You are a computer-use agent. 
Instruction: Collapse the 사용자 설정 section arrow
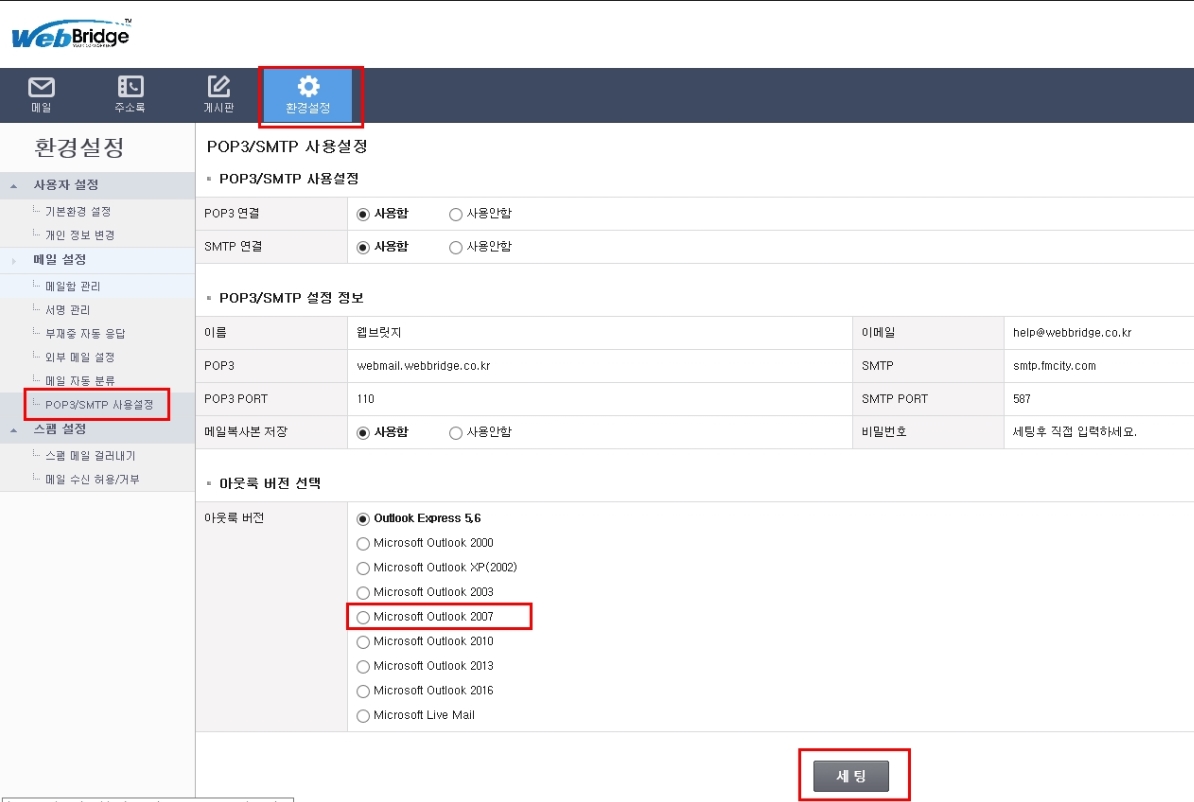pyautogui.click(x=14, y=186)
